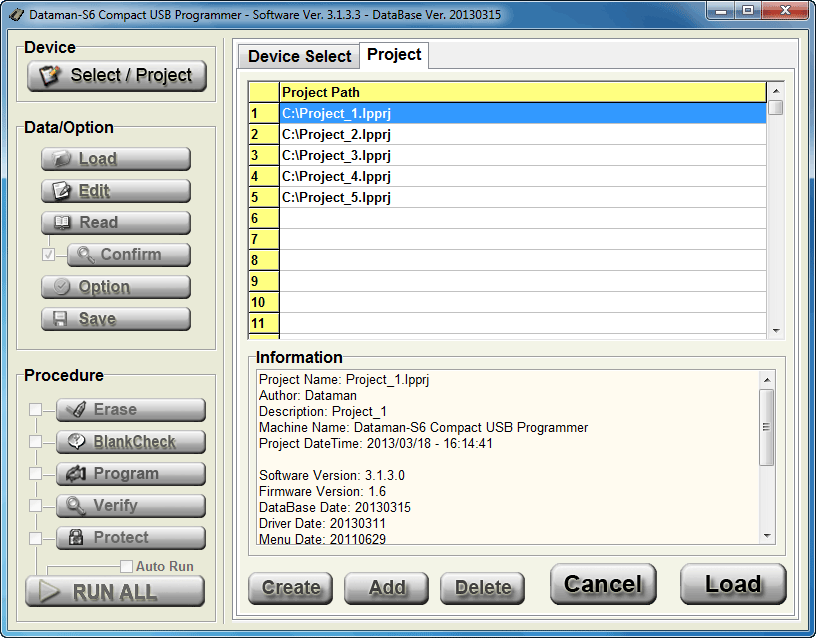Tick the checkbox beside Erase
Image resolution: width=816 pixels, height=638 pixels.
pyautogui.click(x=36, y=410)
